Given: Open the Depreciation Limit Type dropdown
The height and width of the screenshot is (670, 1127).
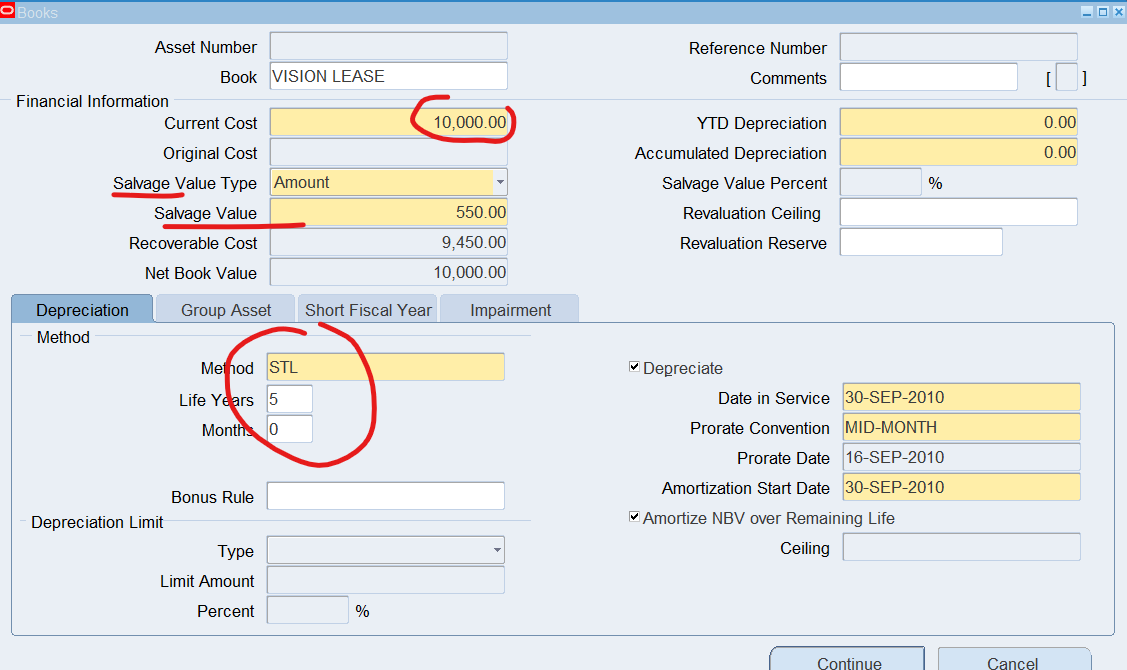Looking at the screenshot, I should coord(497,551).
